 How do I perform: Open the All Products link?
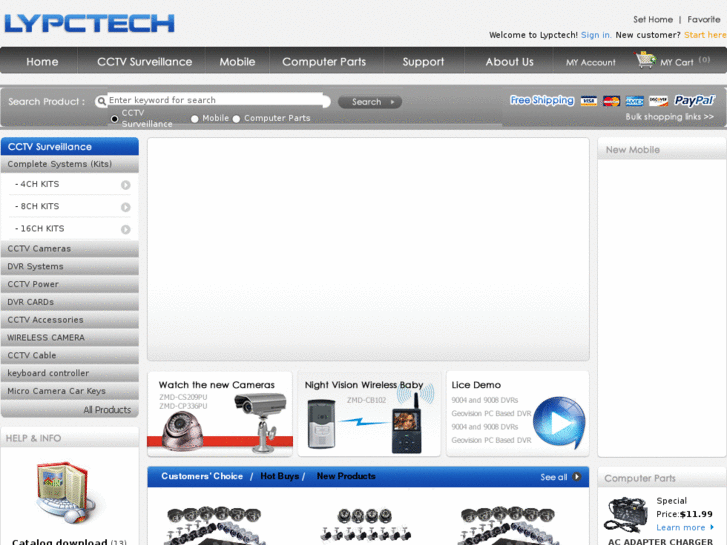107,410
